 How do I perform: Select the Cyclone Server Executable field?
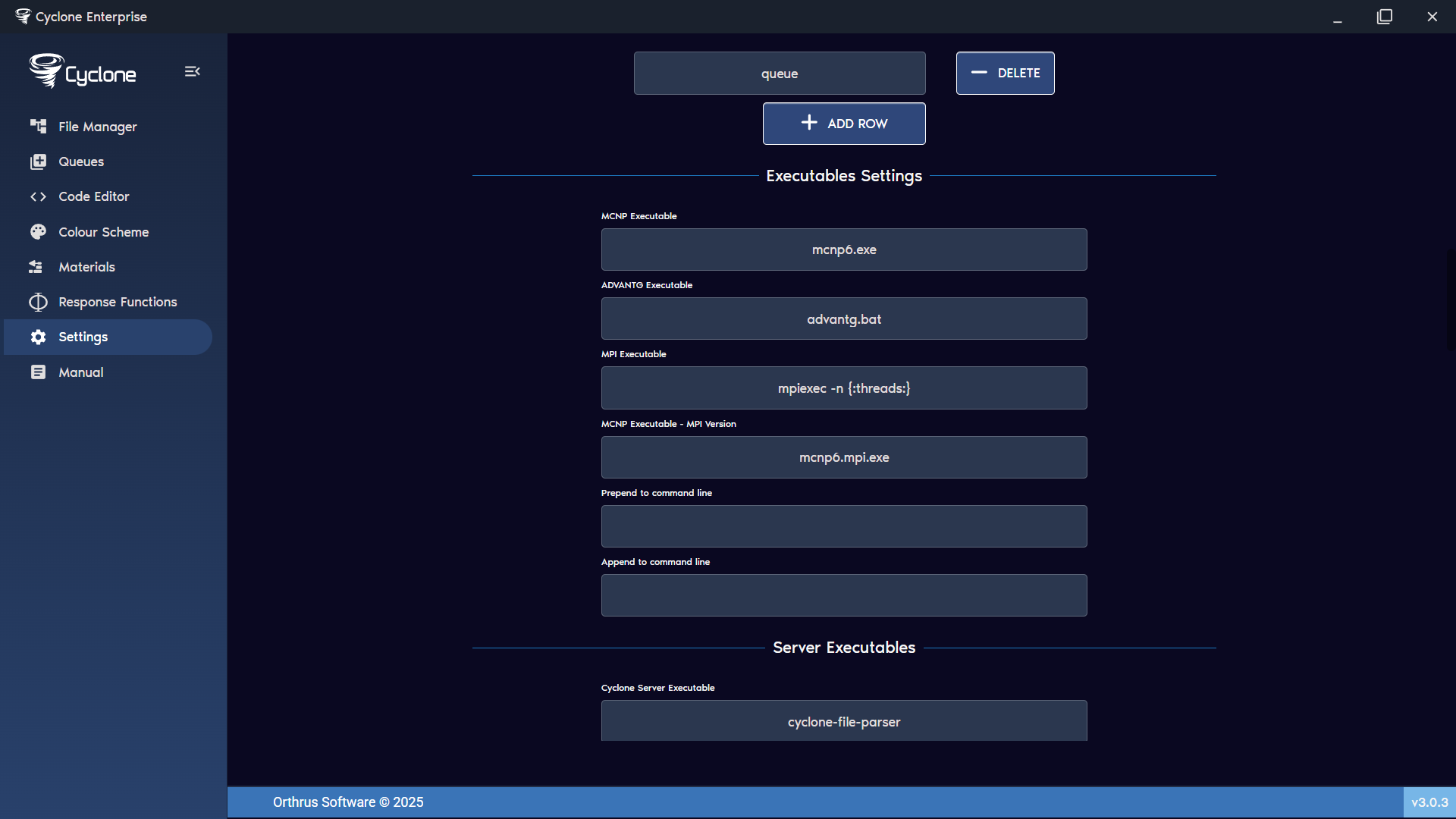843,720
